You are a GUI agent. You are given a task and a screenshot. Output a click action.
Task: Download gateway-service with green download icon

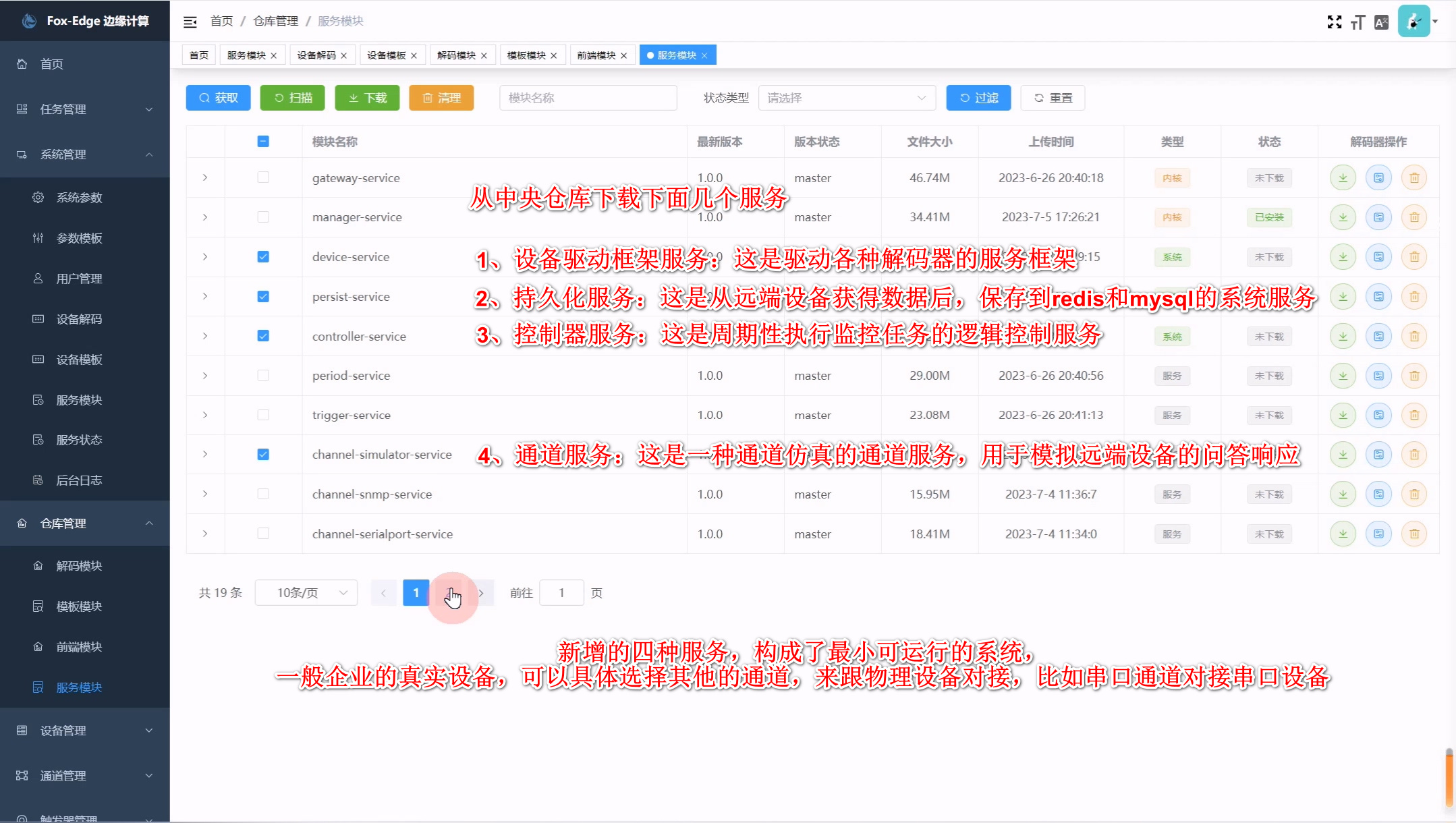tap(1343, 178)
